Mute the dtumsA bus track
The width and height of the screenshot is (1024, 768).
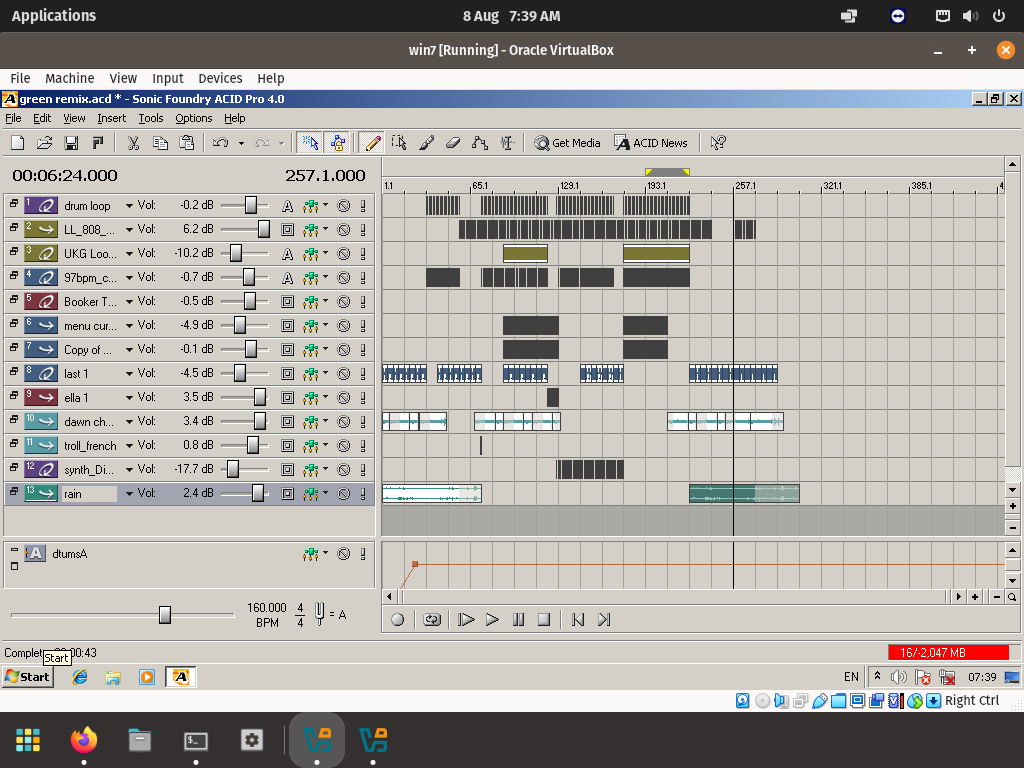[344, 554]
